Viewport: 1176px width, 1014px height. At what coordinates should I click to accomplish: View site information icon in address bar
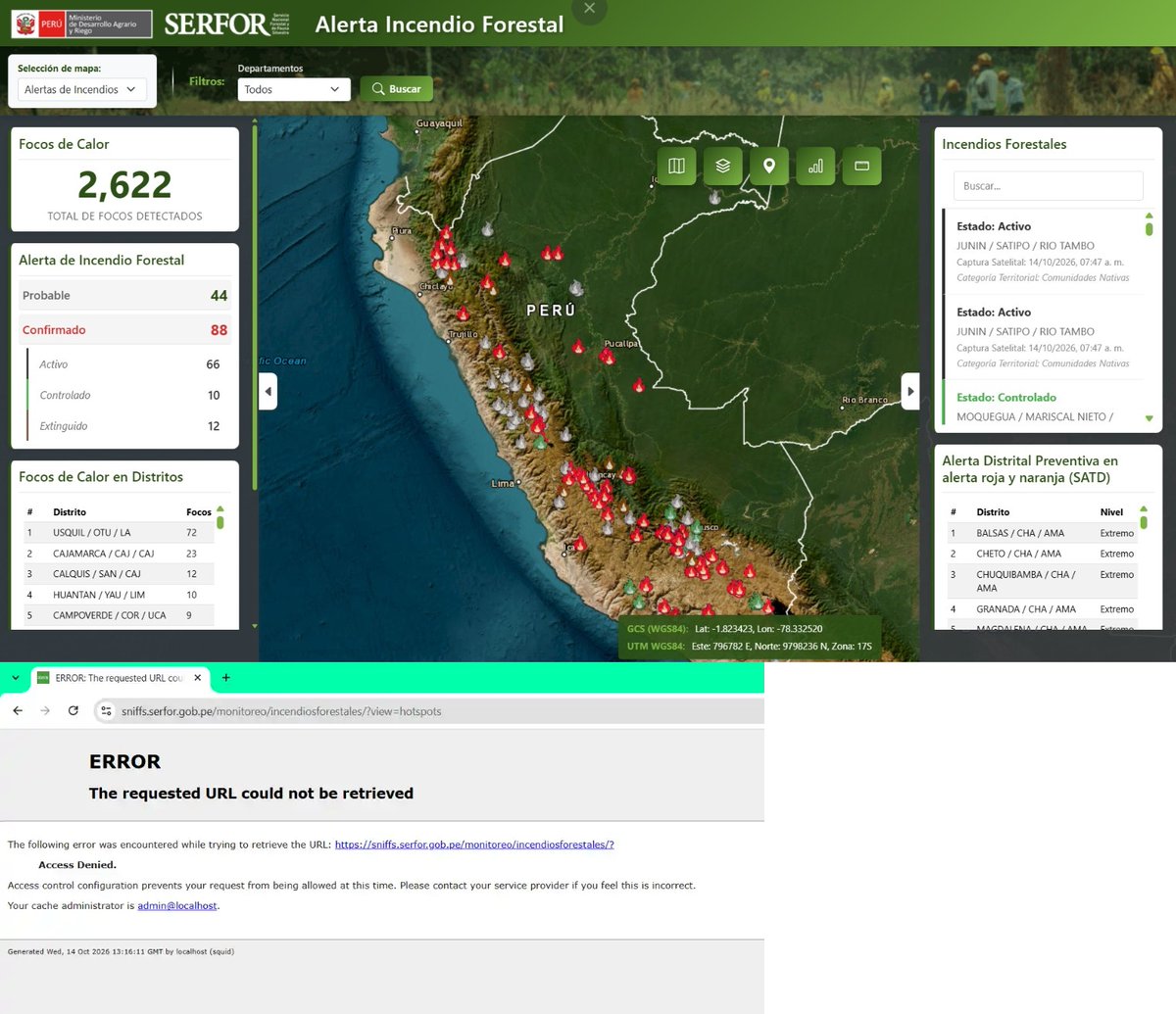pos(107,711)
